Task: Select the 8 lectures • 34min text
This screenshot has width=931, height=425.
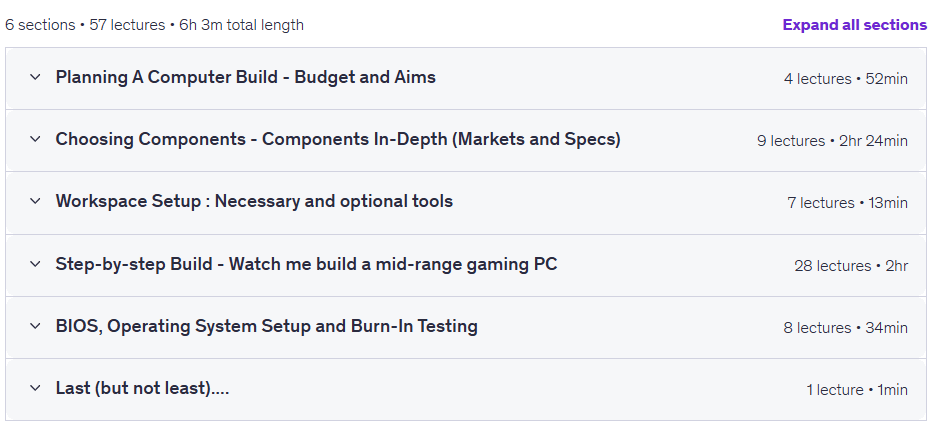Action: click(846, 328)
